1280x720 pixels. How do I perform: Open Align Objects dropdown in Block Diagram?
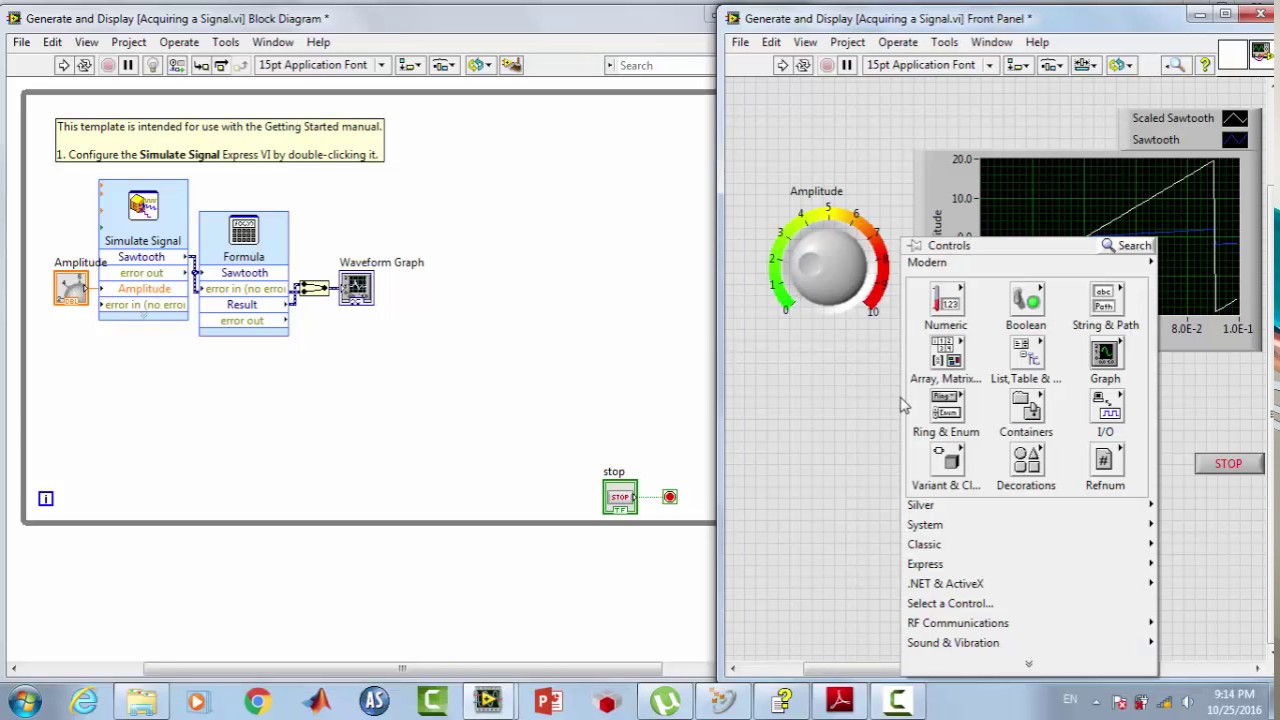coord(410,65)
